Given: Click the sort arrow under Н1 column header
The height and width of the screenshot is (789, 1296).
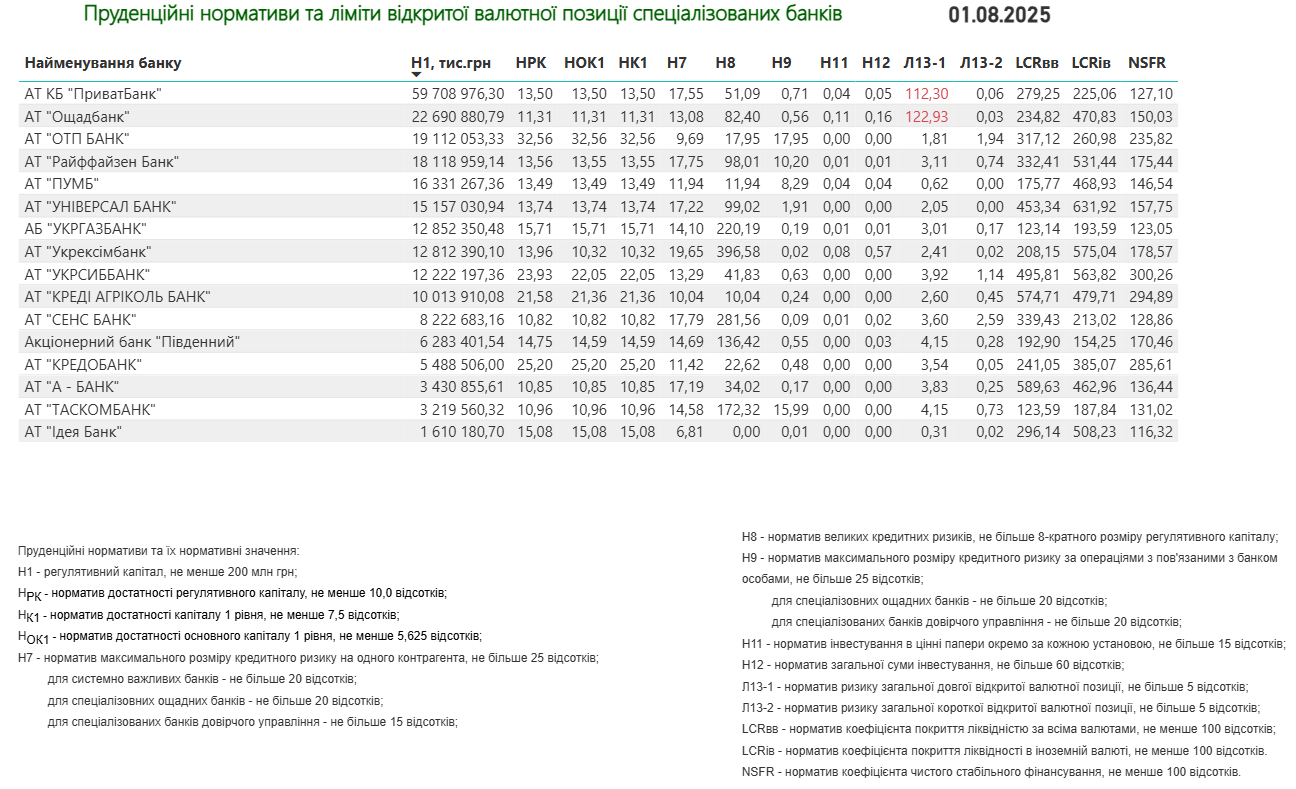Looking at the screenshot, I should pyautogui.click(x=417, y=75).
